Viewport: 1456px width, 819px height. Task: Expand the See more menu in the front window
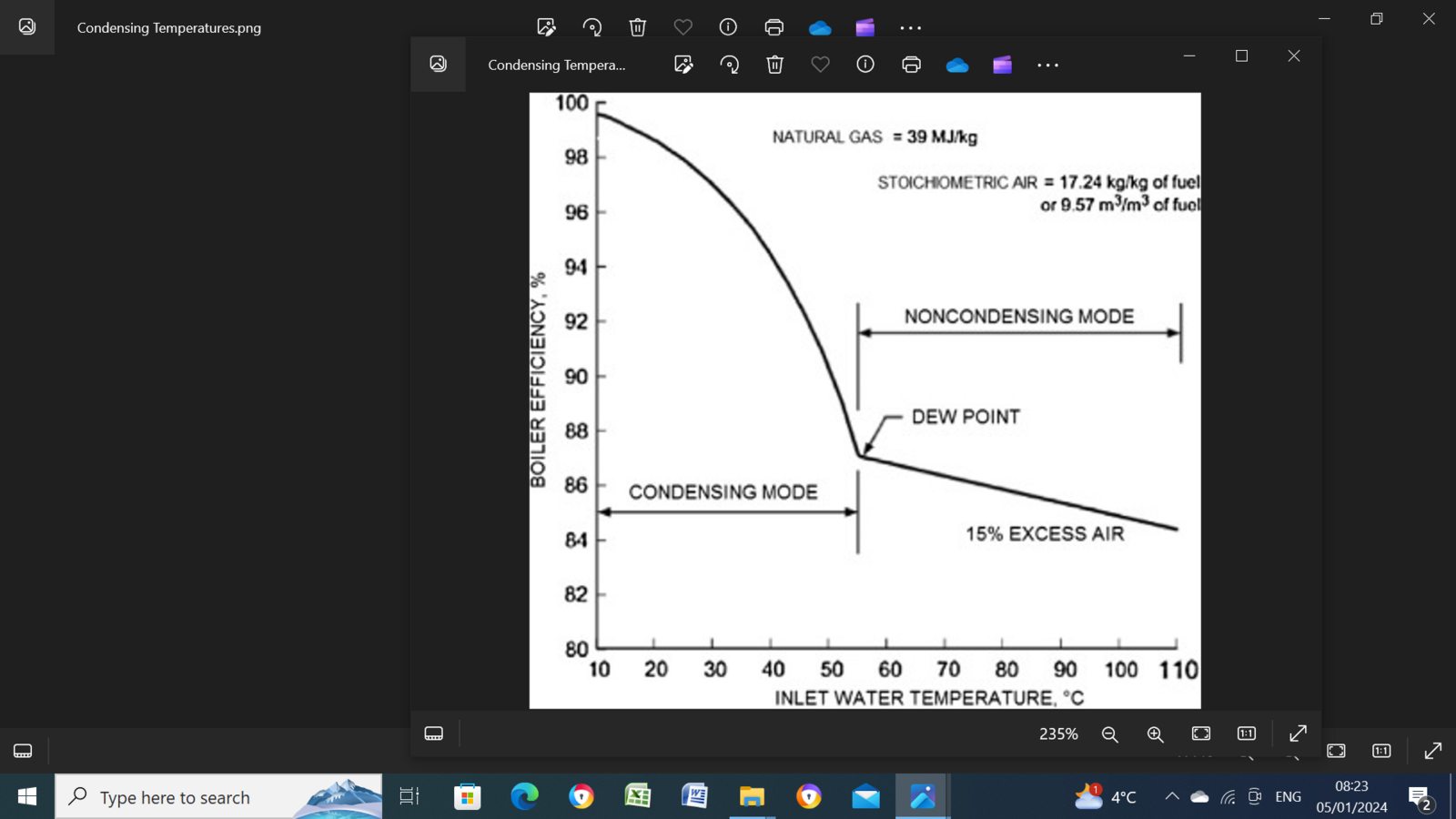(1047, 65)
